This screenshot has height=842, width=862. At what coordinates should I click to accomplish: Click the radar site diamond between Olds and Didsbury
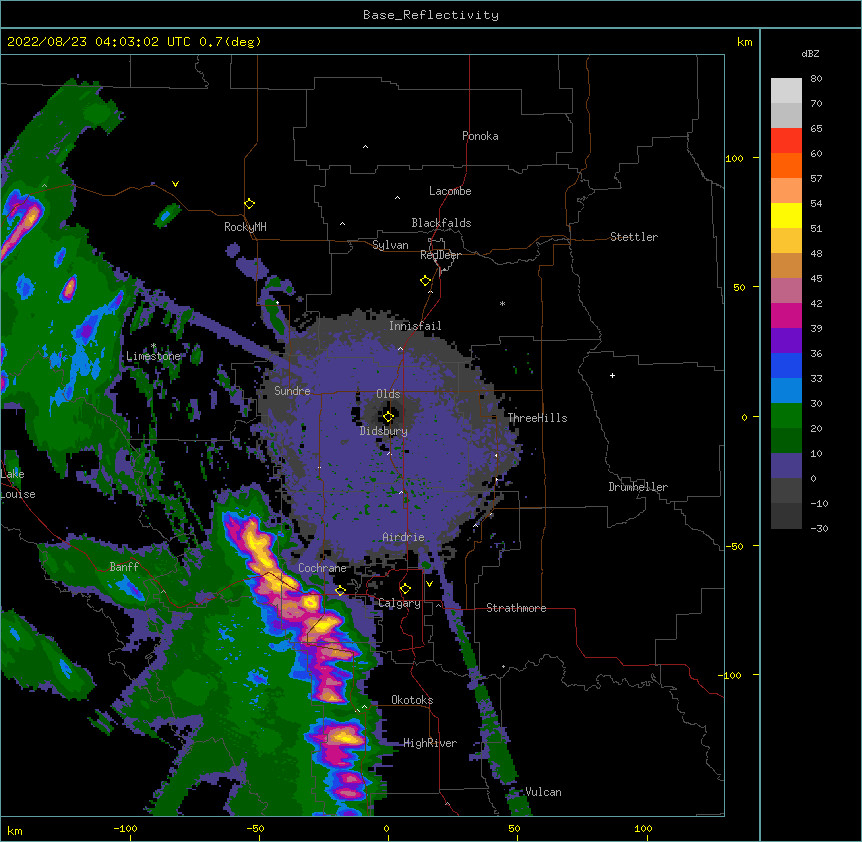[388, 416]
